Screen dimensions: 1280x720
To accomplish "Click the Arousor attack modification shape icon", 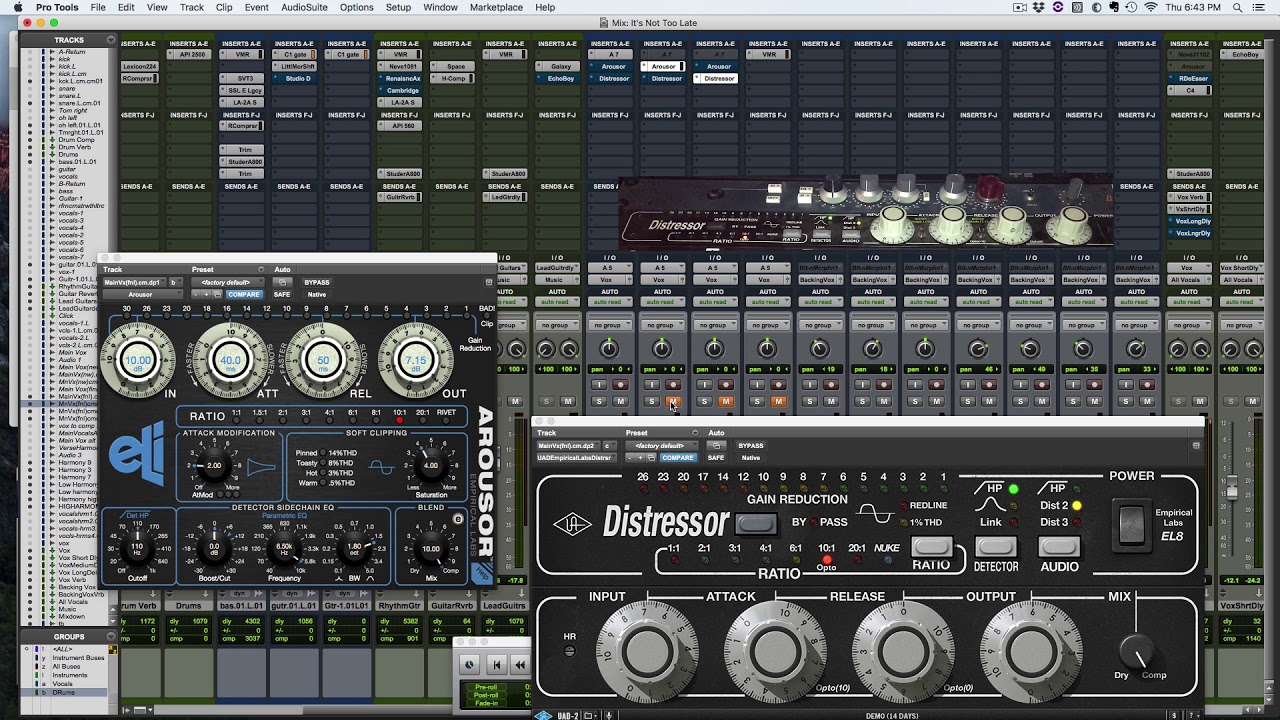I will 262,466.
